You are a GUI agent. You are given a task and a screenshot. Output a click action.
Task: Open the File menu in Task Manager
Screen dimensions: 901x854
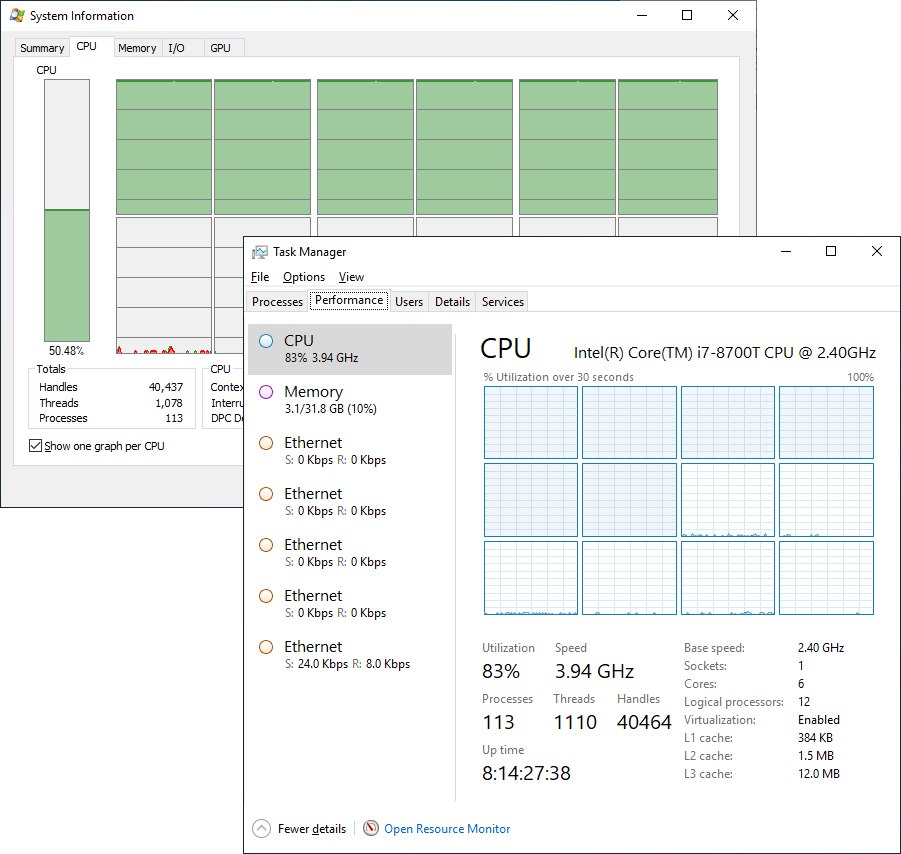coord(260,277)
